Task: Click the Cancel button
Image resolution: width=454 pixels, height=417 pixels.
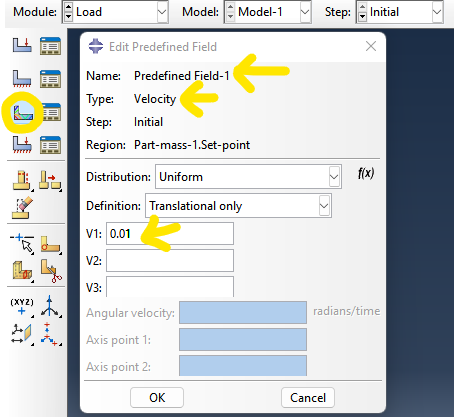Action: 308,397
